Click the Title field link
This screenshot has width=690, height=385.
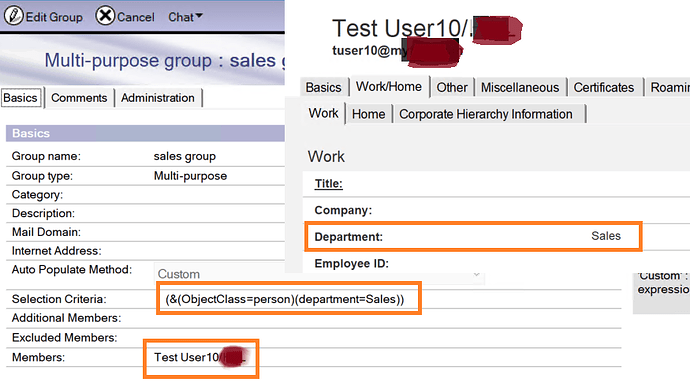[328, 183]
